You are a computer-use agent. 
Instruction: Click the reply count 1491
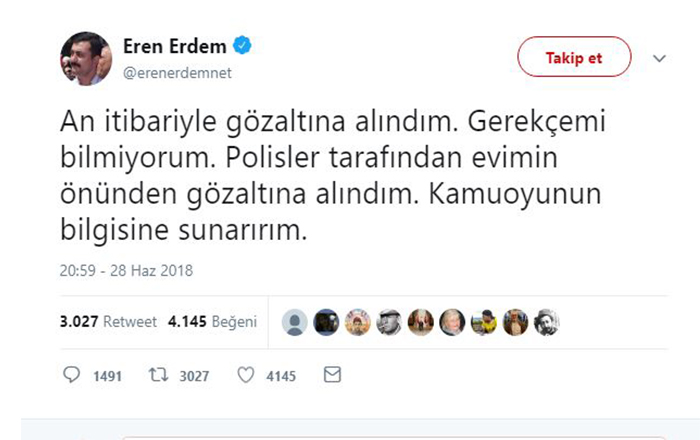pos(104,376)
